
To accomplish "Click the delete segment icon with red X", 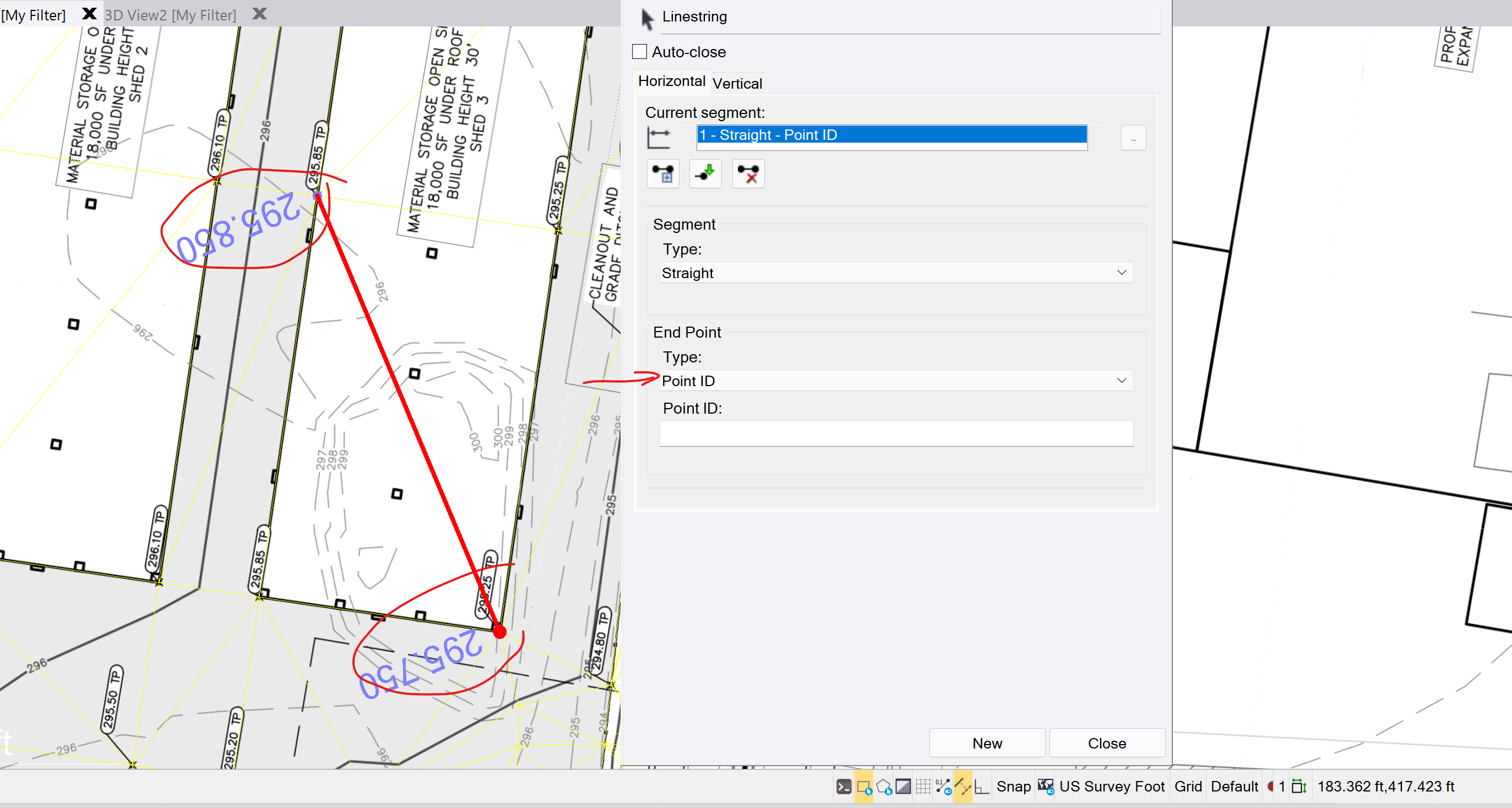I will point(748,173).
